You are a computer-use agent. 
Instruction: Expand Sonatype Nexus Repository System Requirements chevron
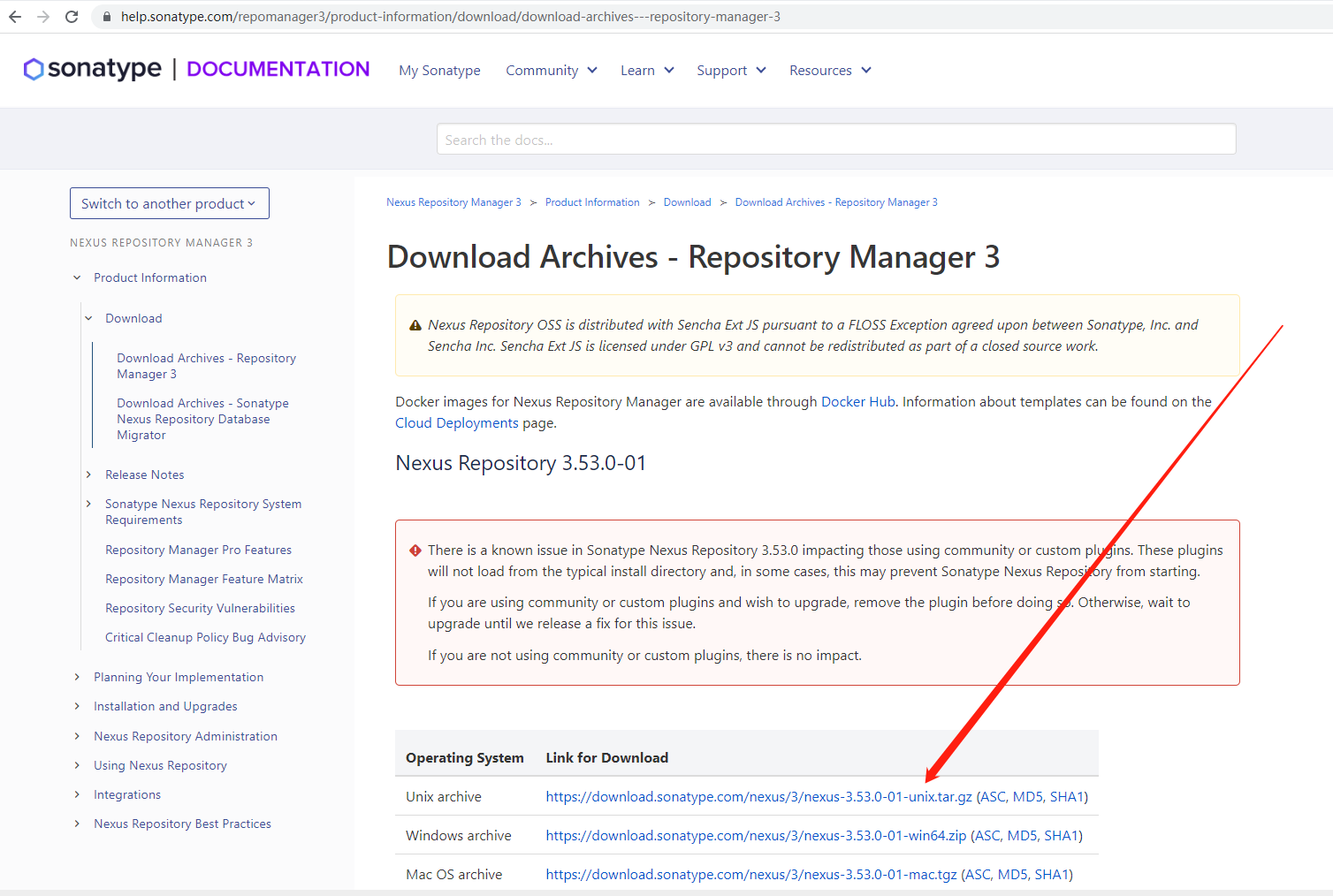point(88,504)
